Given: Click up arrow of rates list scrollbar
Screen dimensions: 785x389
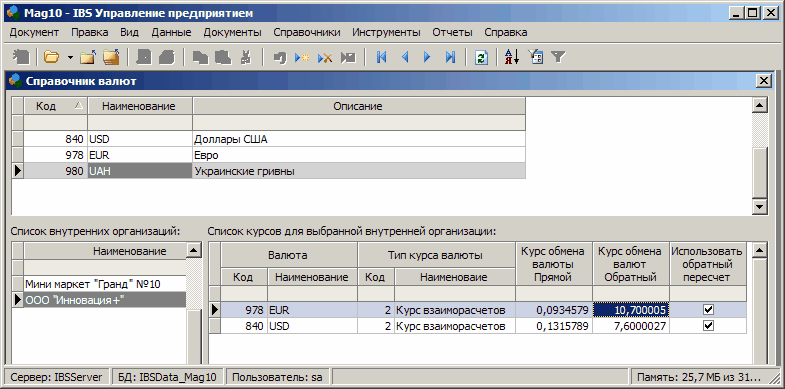Looking at the screenshot, I should 760,250.
